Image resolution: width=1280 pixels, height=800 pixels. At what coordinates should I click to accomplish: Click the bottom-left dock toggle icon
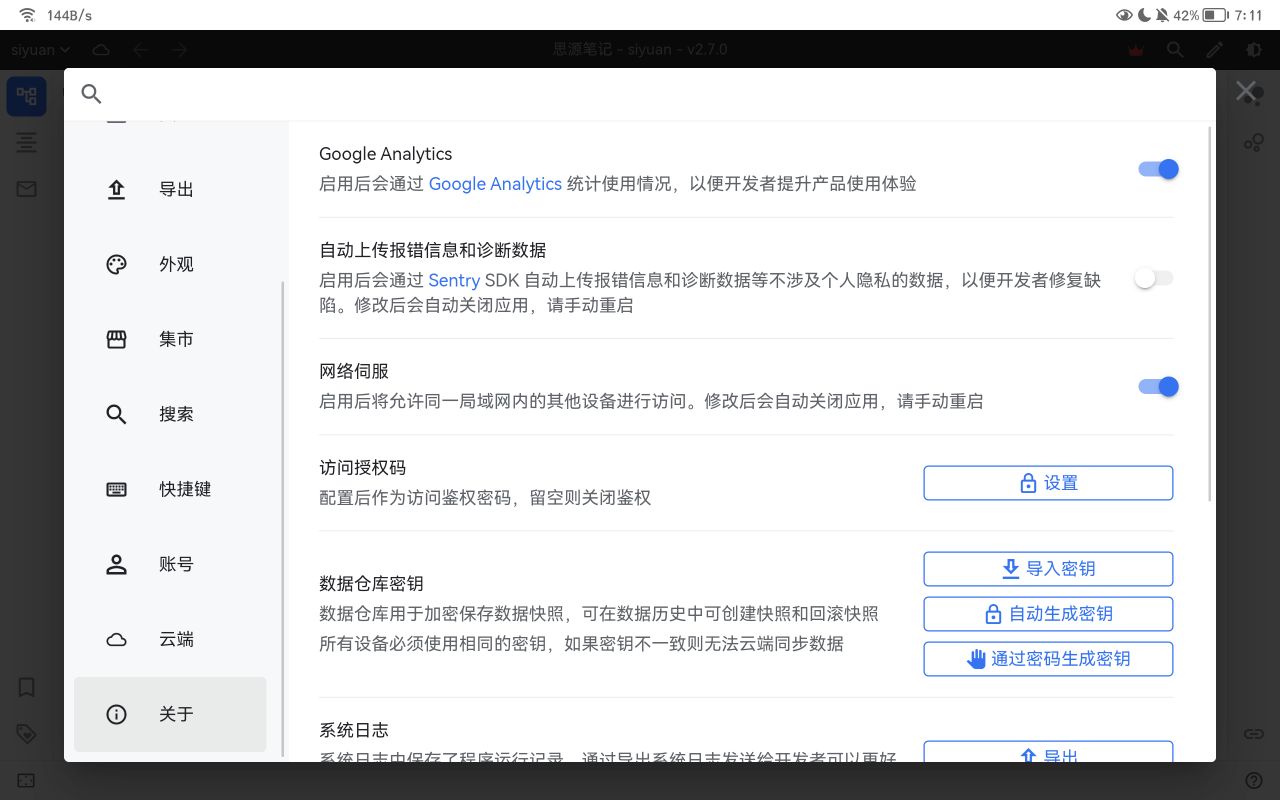click(26, 780)
